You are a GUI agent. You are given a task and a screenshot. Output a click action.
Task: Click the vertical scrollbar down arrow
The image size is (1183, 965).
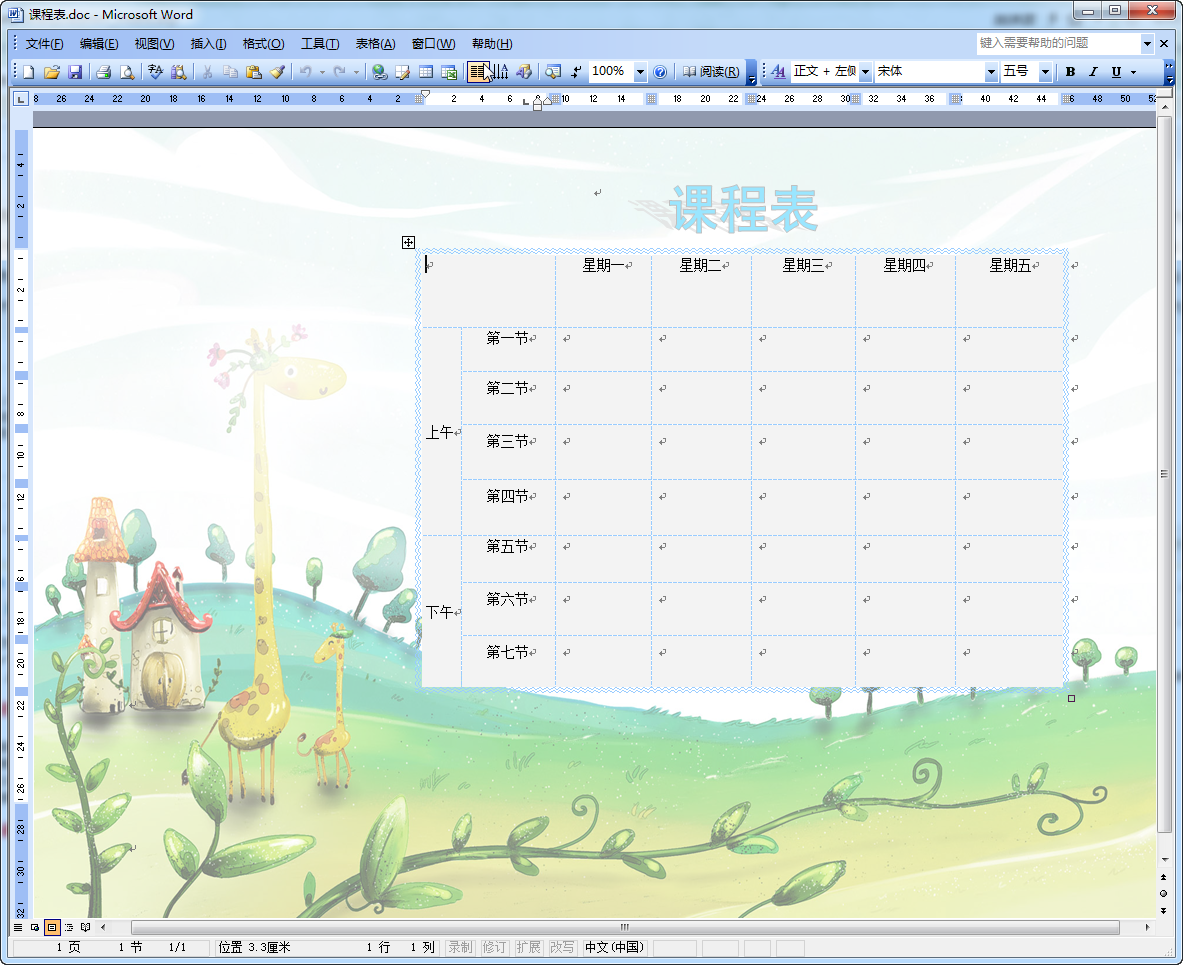[x=1165, y=859]
